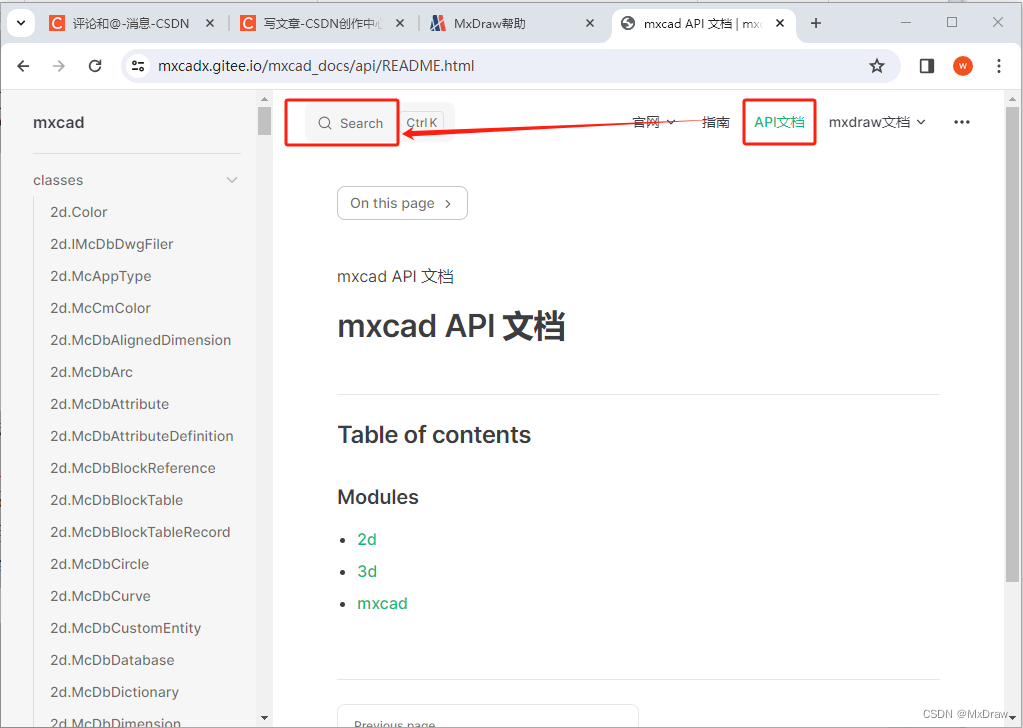Click the Modules heading
The width and height of the screenshot is (1023, 728).
tap(378, 497)
